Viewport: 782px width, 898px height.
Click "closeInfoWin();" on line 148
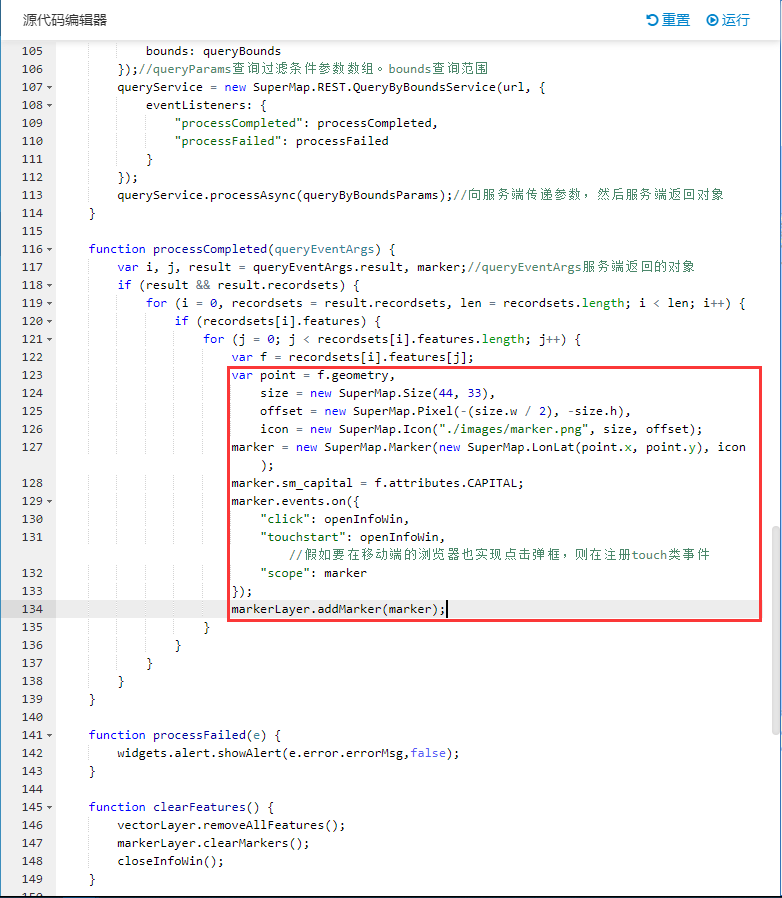point(171,861)
